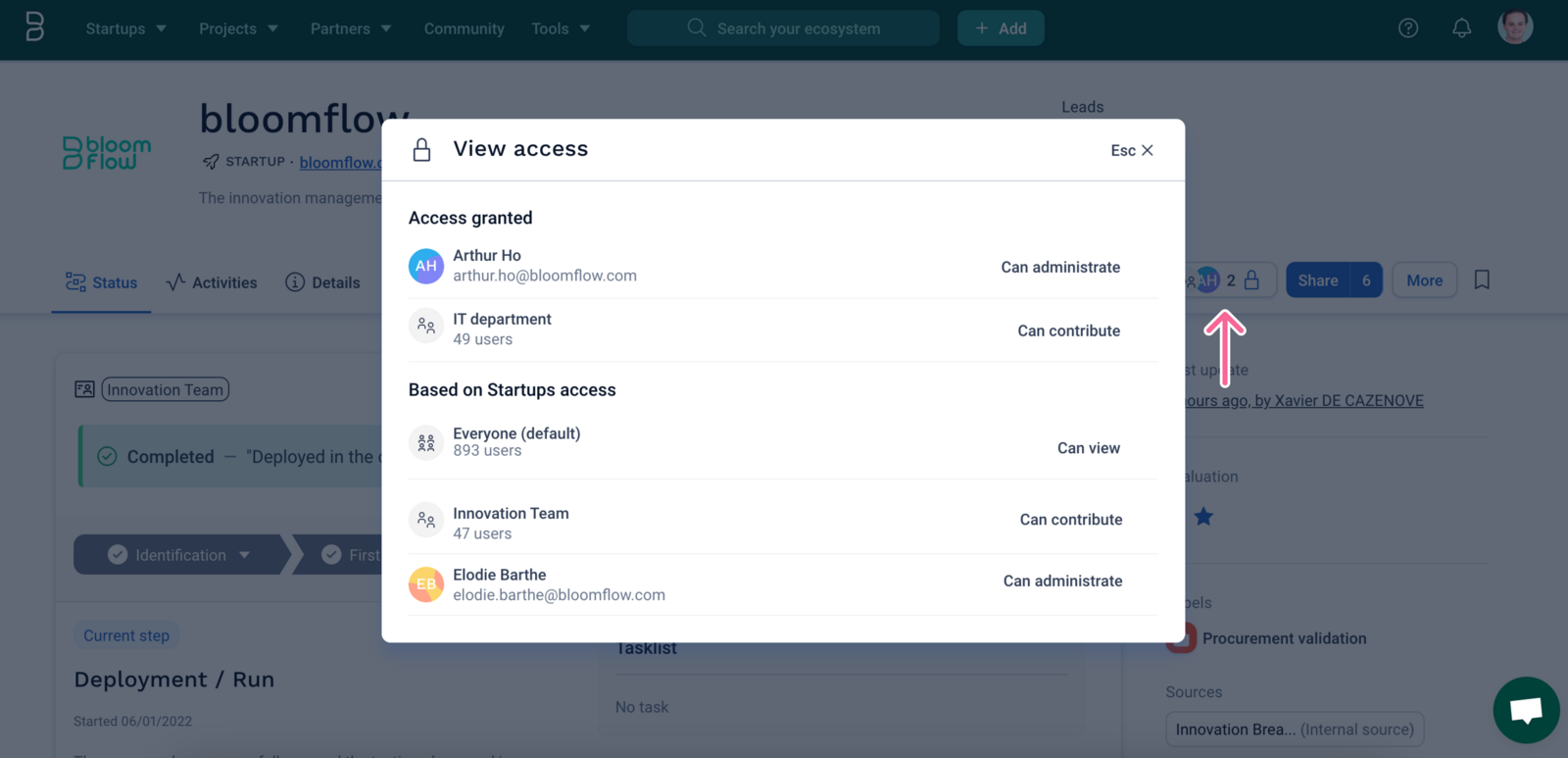Bookmark this startup with the bookmark icon
This screenshot has height=758, width=1568.
1482,280
